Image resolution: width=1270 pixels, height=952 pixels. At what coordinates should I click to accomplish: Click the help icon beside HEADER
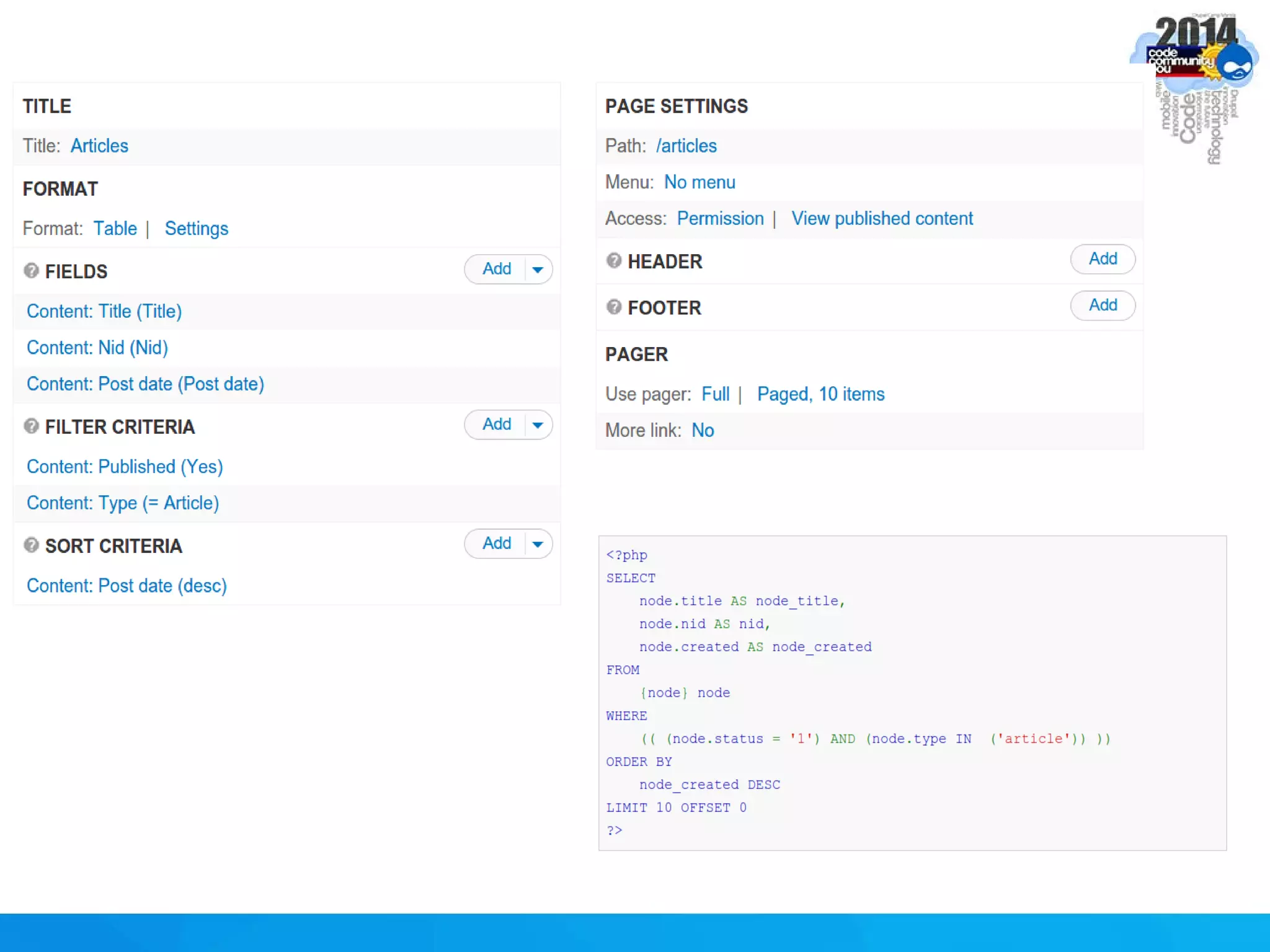coord(613,261)
